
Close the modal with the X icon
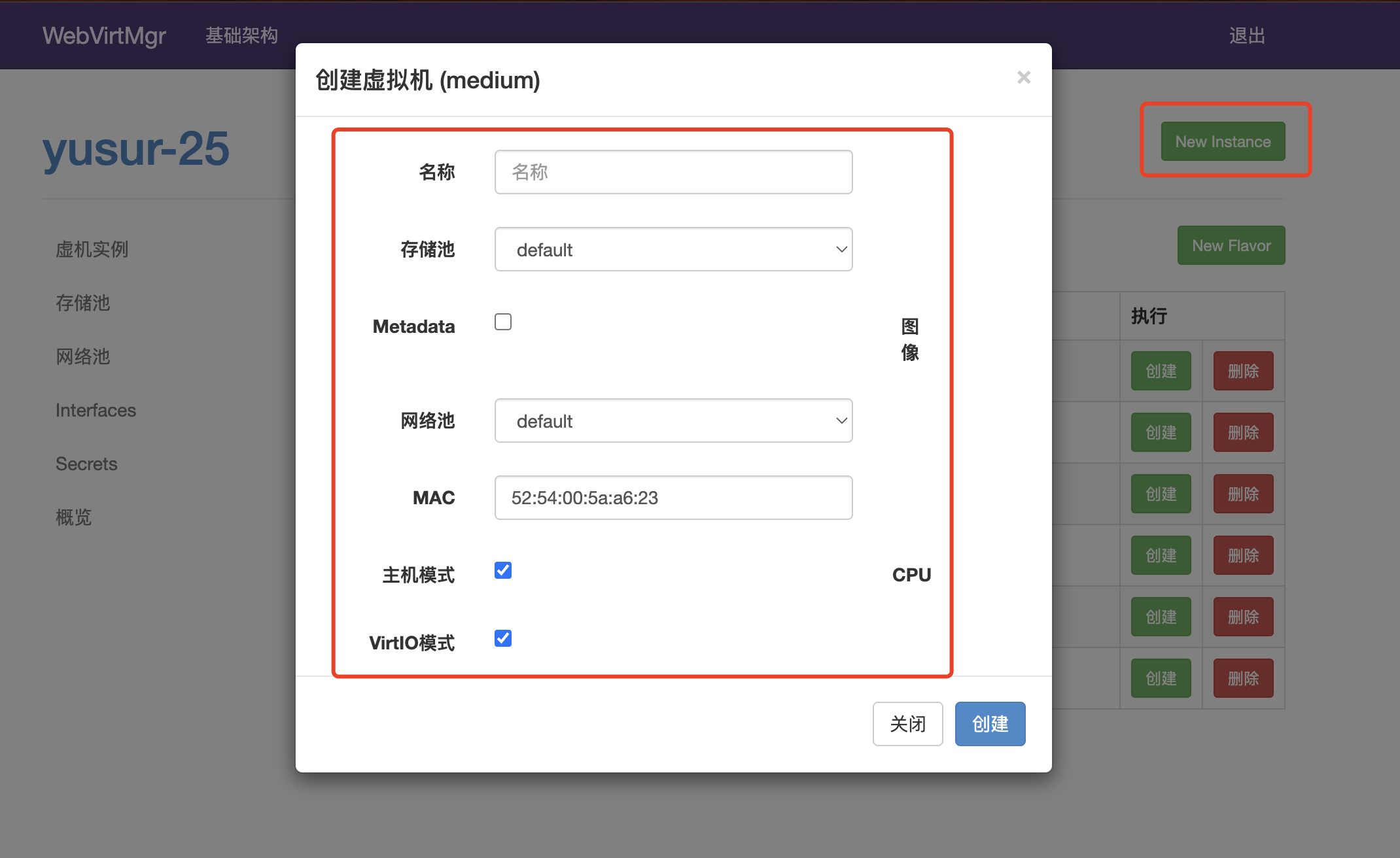click(1024, 77)
